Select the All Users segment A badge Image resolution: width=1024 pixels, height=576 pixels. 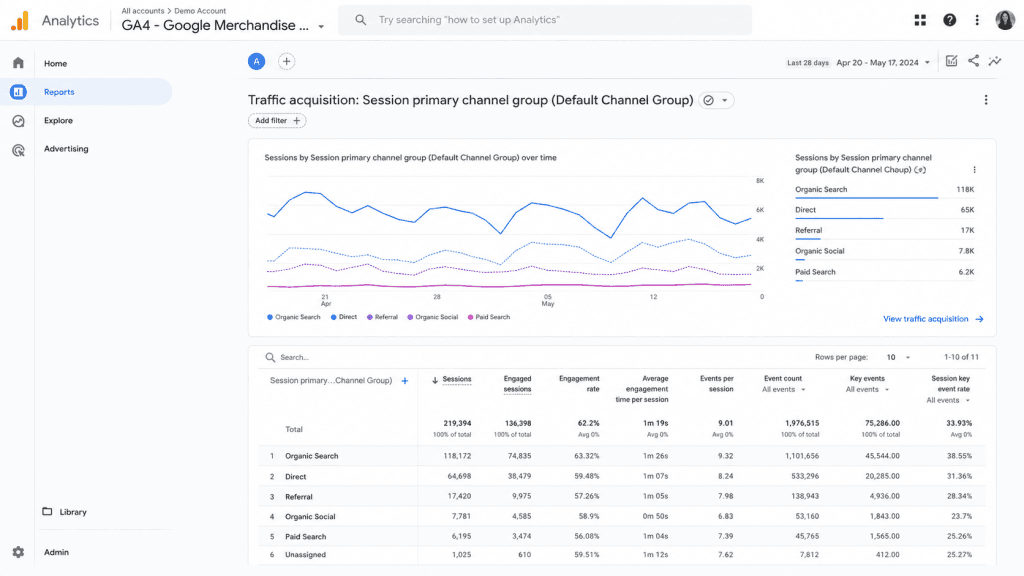click(257, 61)
